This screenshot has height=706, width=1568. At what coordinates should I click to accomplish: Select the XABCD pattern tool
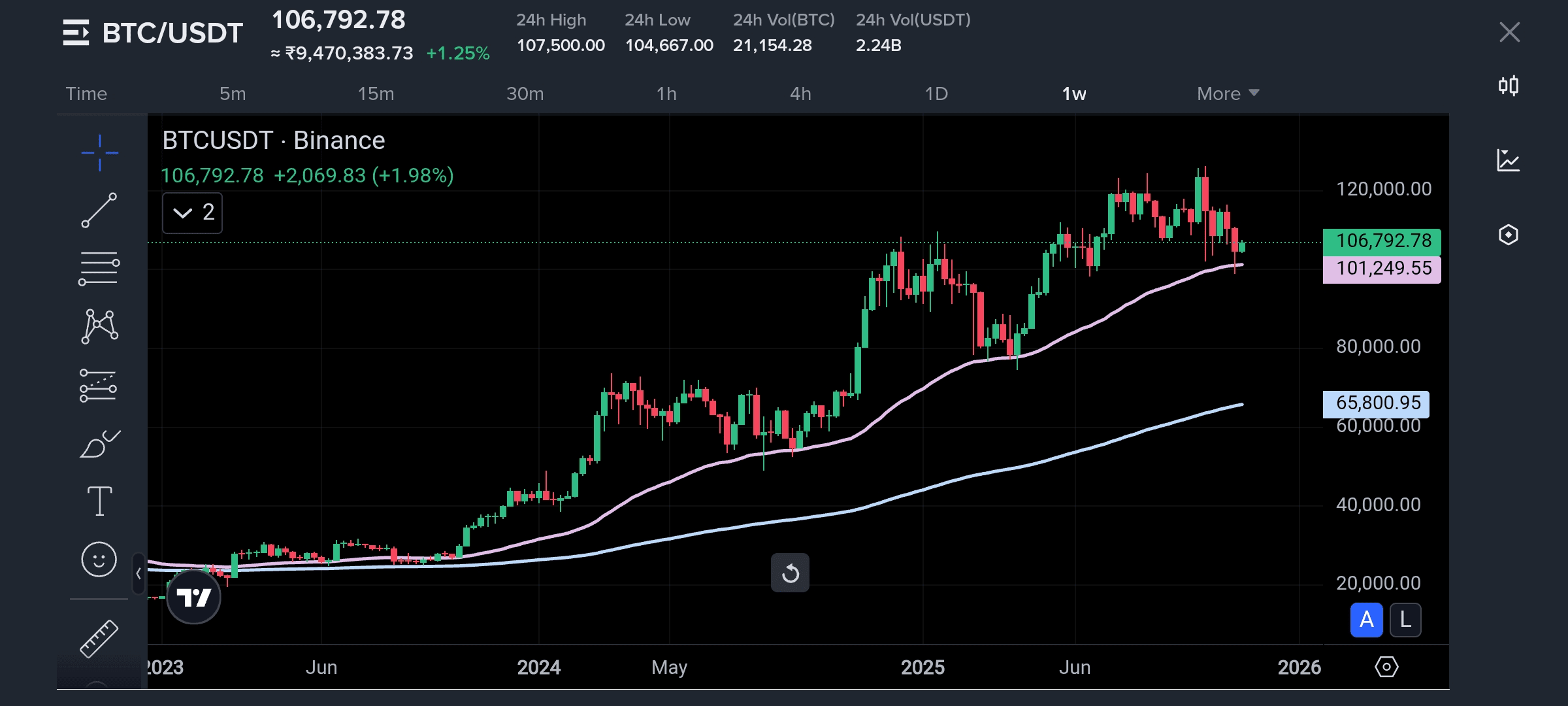point(99,326)
